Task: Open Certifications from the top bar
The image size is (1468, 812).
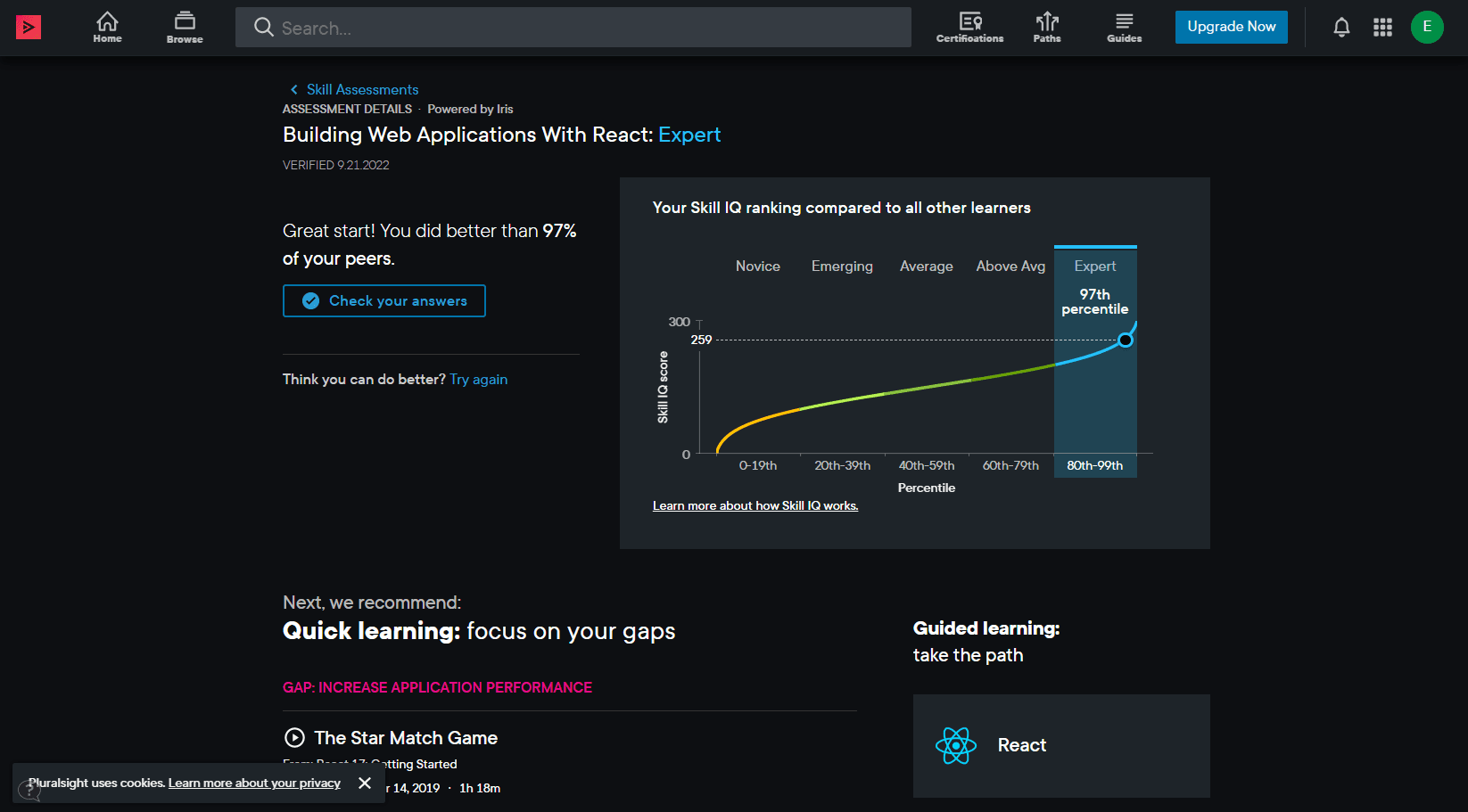Action: (969, 28)
